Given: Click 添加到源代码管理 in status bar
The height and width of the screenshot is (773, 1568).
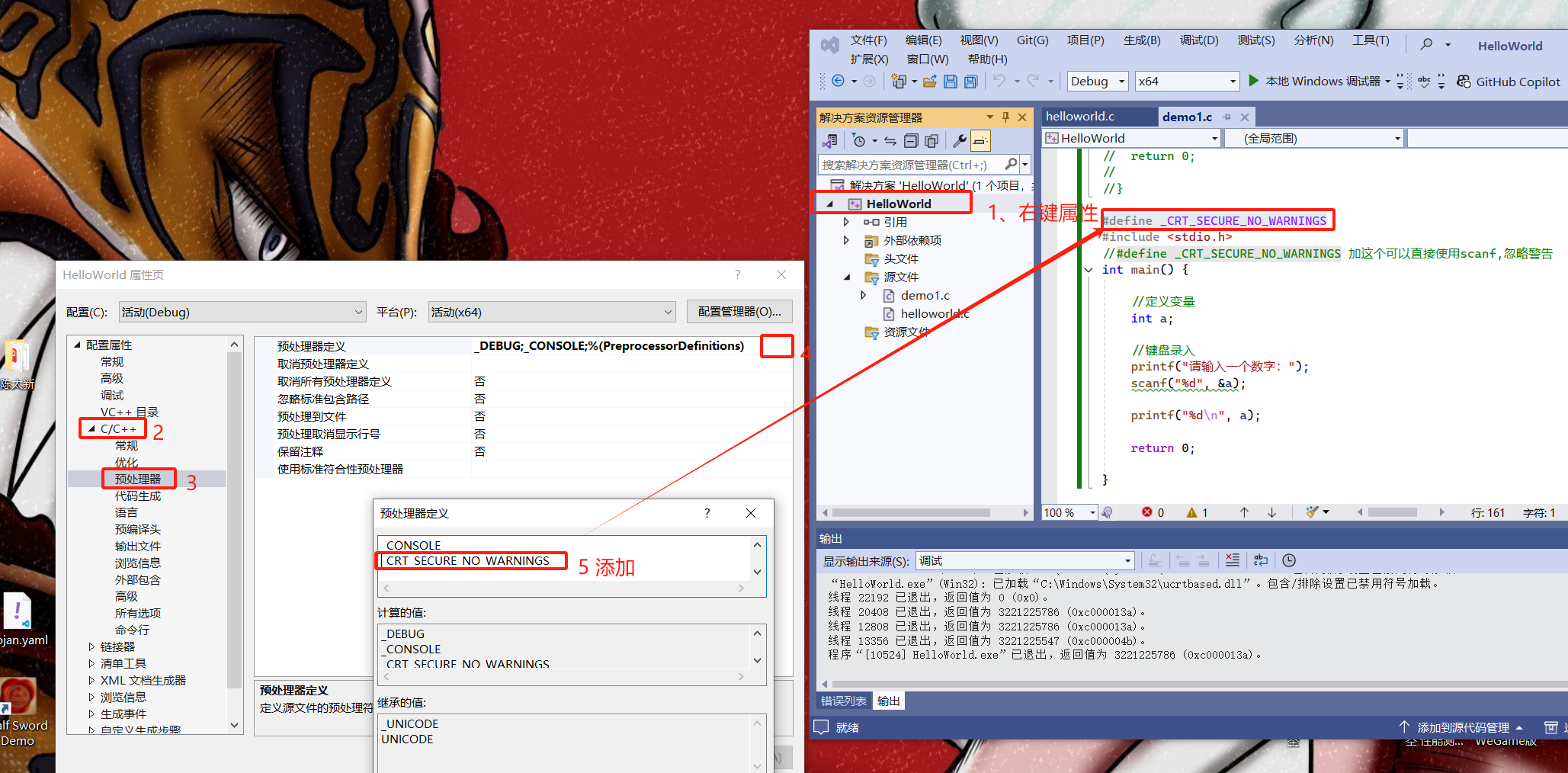Looking at the screenshot, I should [x=1462, y=727].
